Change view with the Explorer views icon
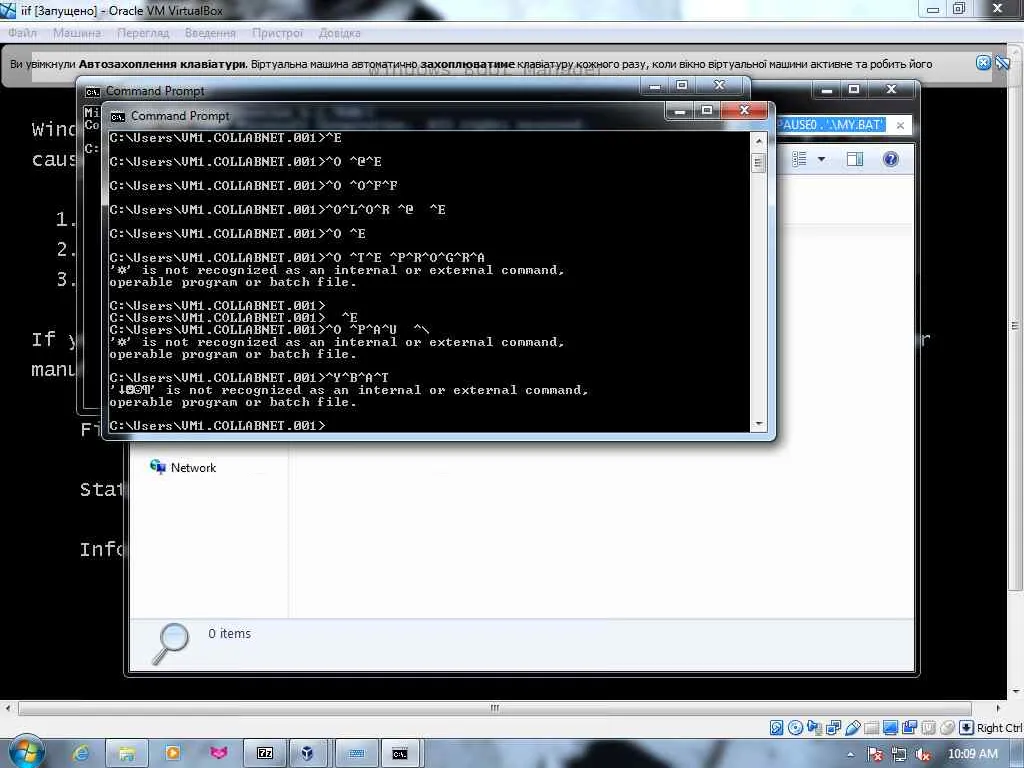Image resolution: width=1024 pixels, height=768 pixels. 799,159
